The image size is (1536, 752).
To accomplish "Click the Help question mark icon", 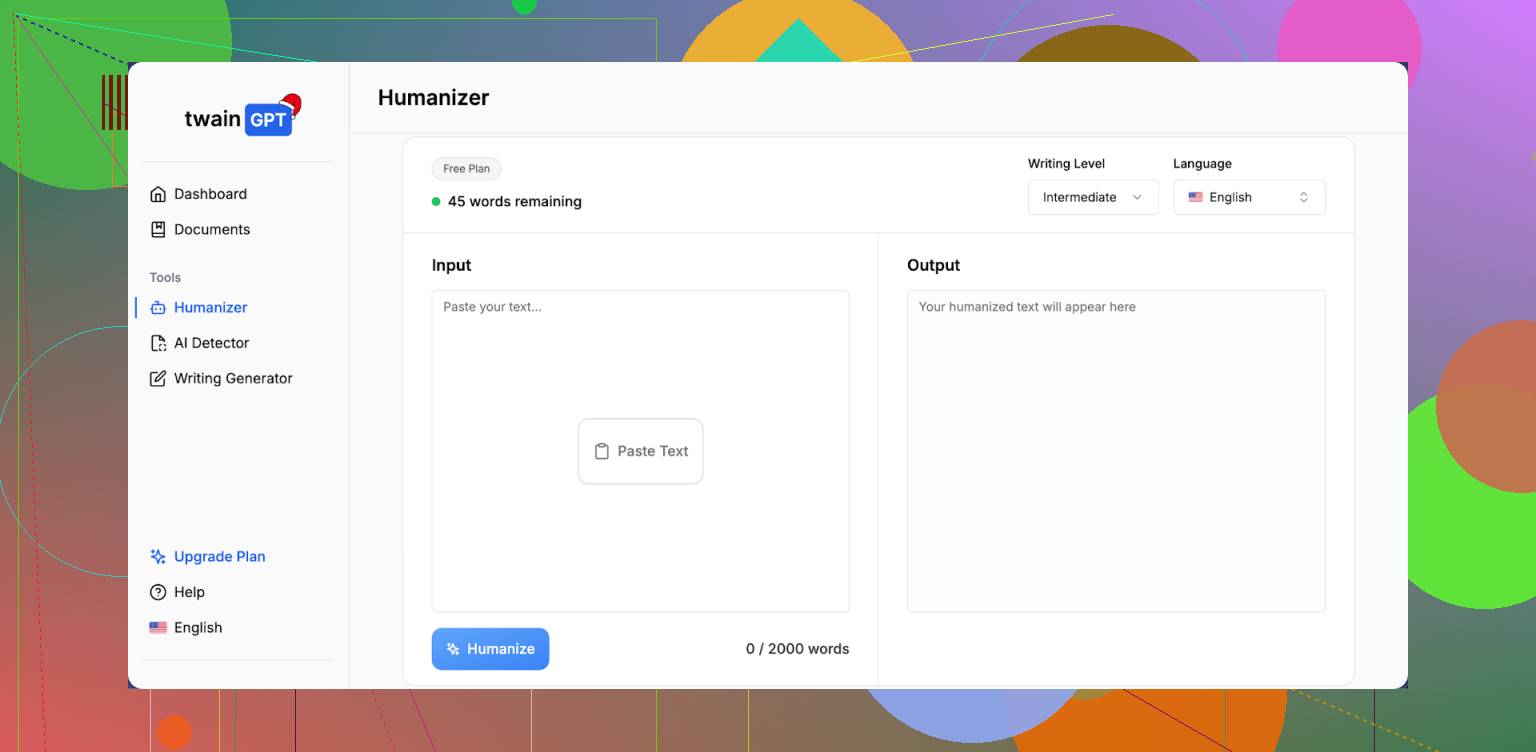I will (158, 592).
